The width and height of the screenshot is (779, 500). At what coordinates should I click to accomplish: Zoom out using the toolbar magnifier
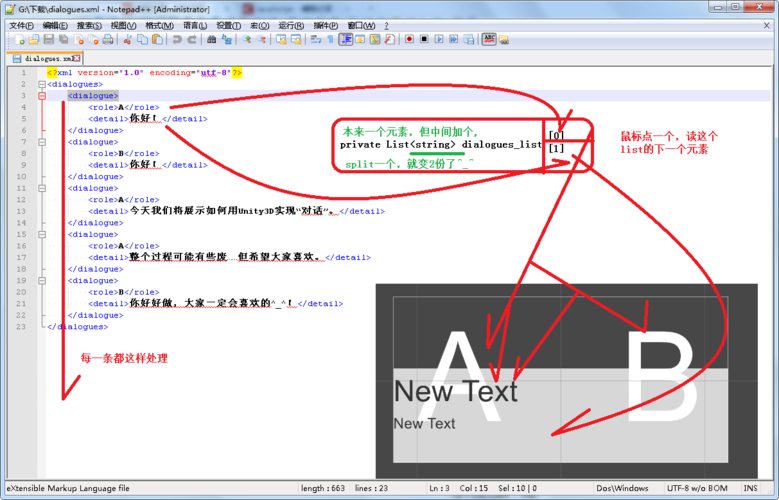[261, 39]
